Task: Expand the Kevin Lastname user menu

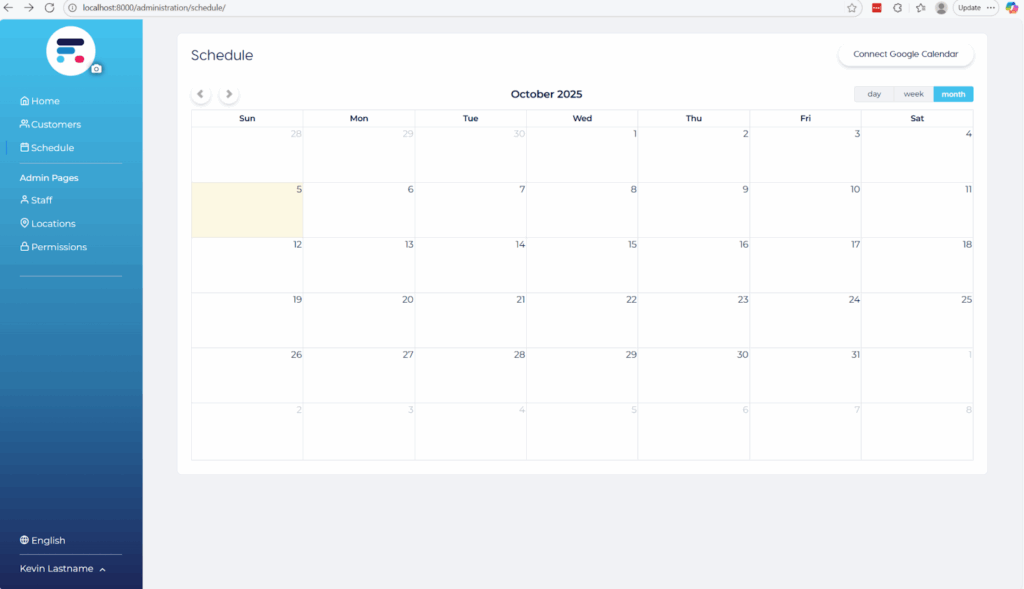Action: pyautogui.click(x=63, y=568)
